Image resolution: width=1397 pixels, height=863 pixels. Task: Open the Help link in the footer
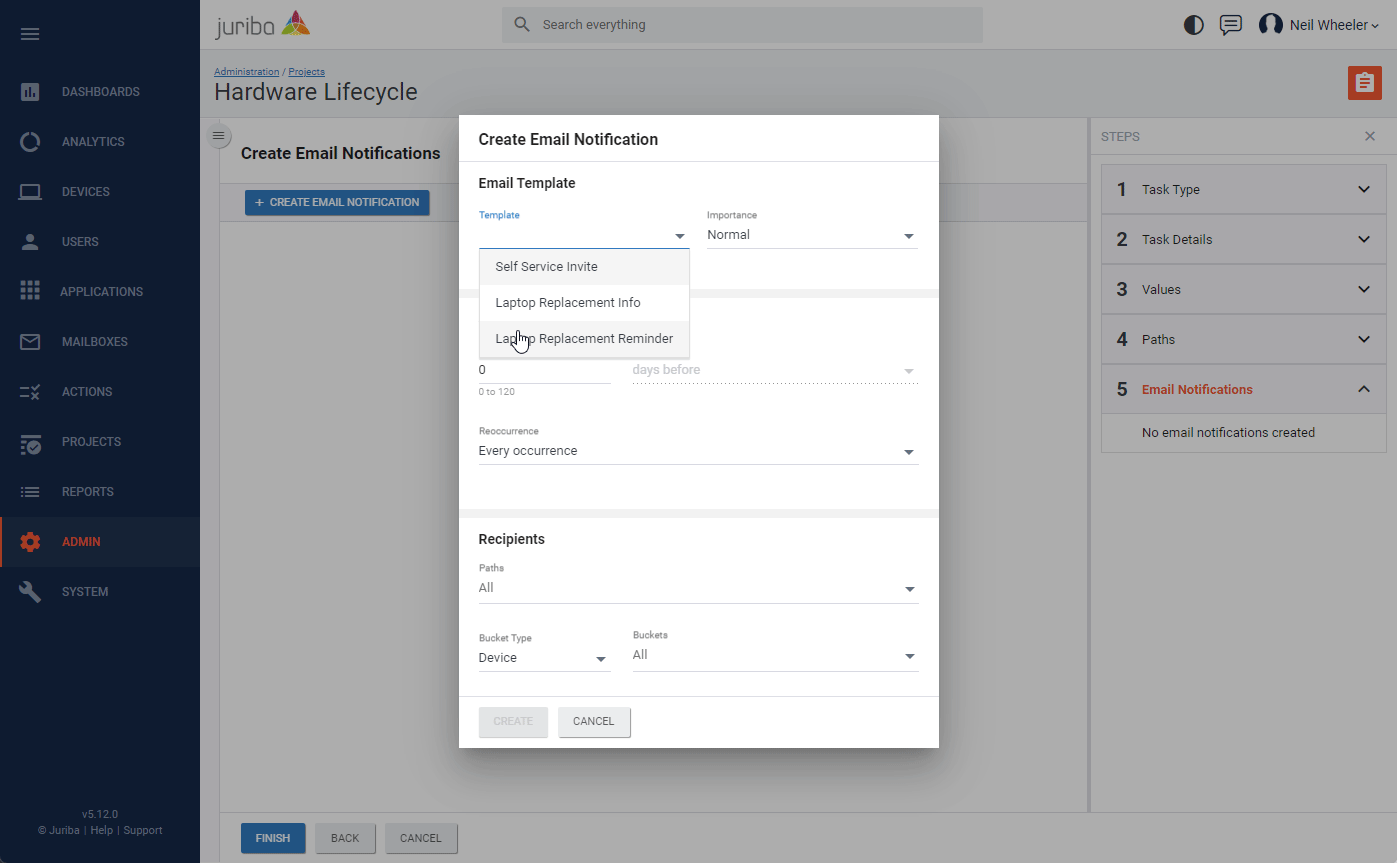(x=102, y=831)
